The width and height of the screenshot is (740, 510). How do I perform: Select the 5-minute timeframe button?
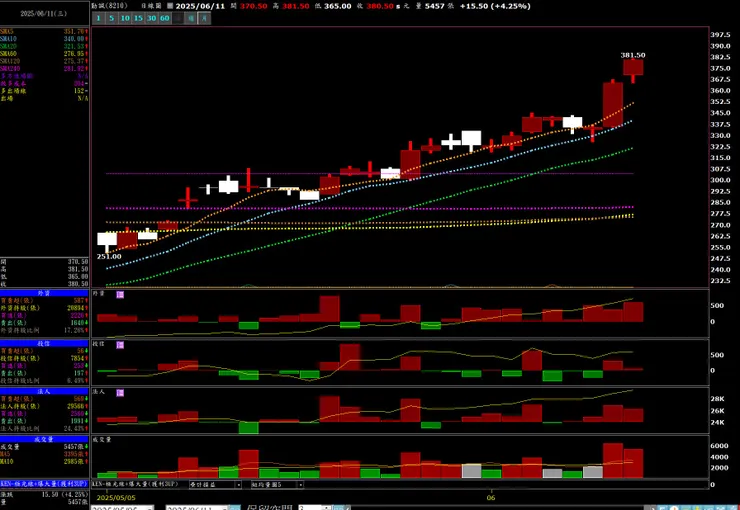point(111,18)
